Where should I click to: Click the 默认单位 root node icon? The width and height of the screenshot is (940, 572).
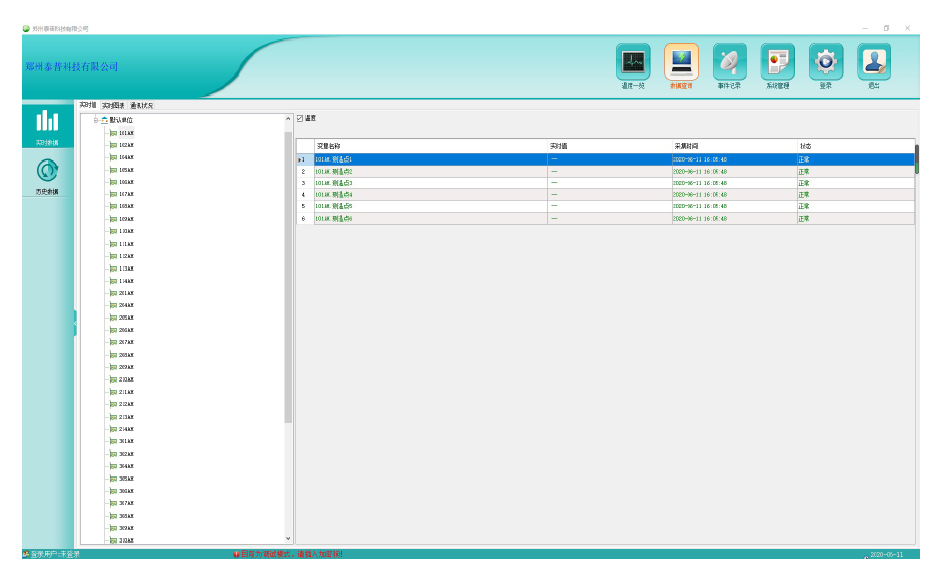(104, 120)
